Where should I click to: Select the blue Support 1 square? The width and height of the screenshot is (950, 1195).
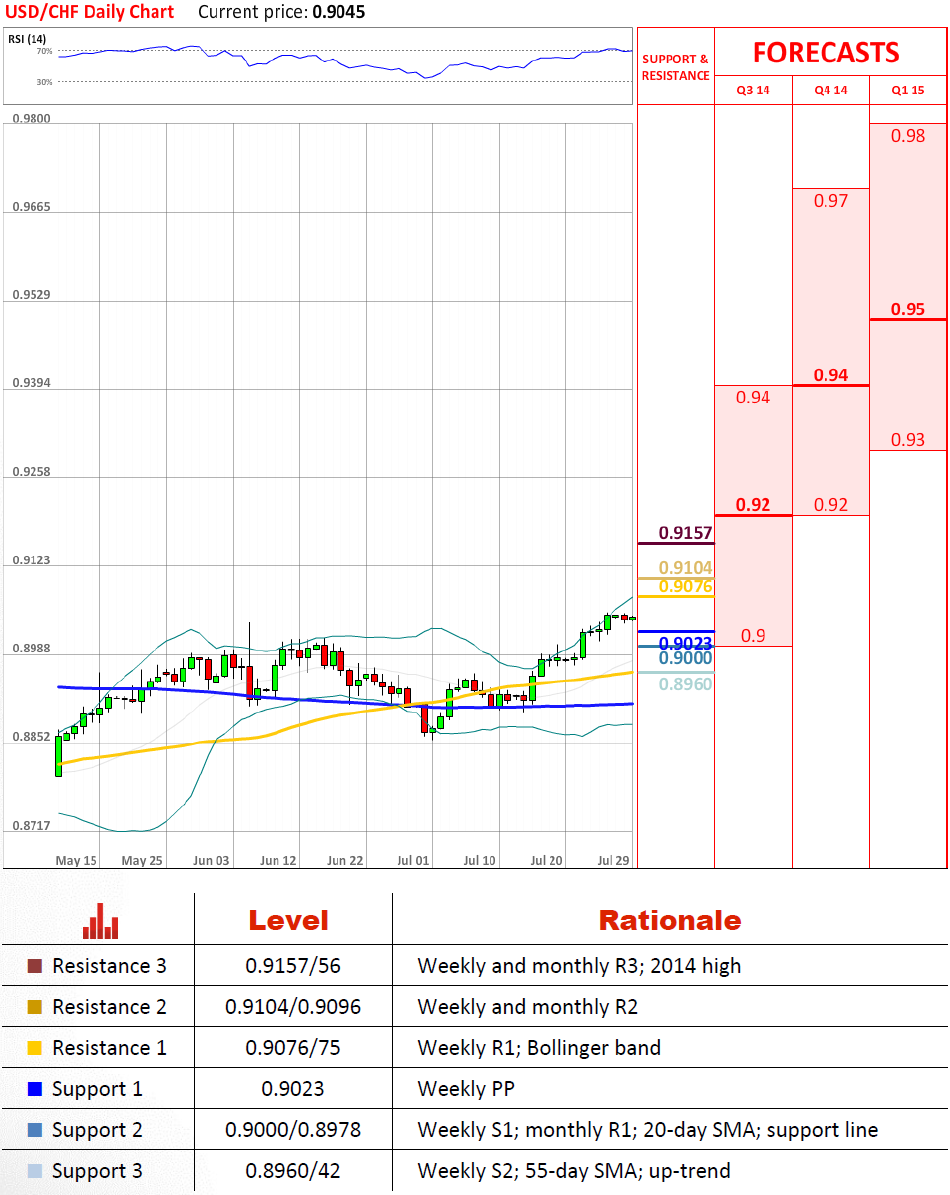35,1089
